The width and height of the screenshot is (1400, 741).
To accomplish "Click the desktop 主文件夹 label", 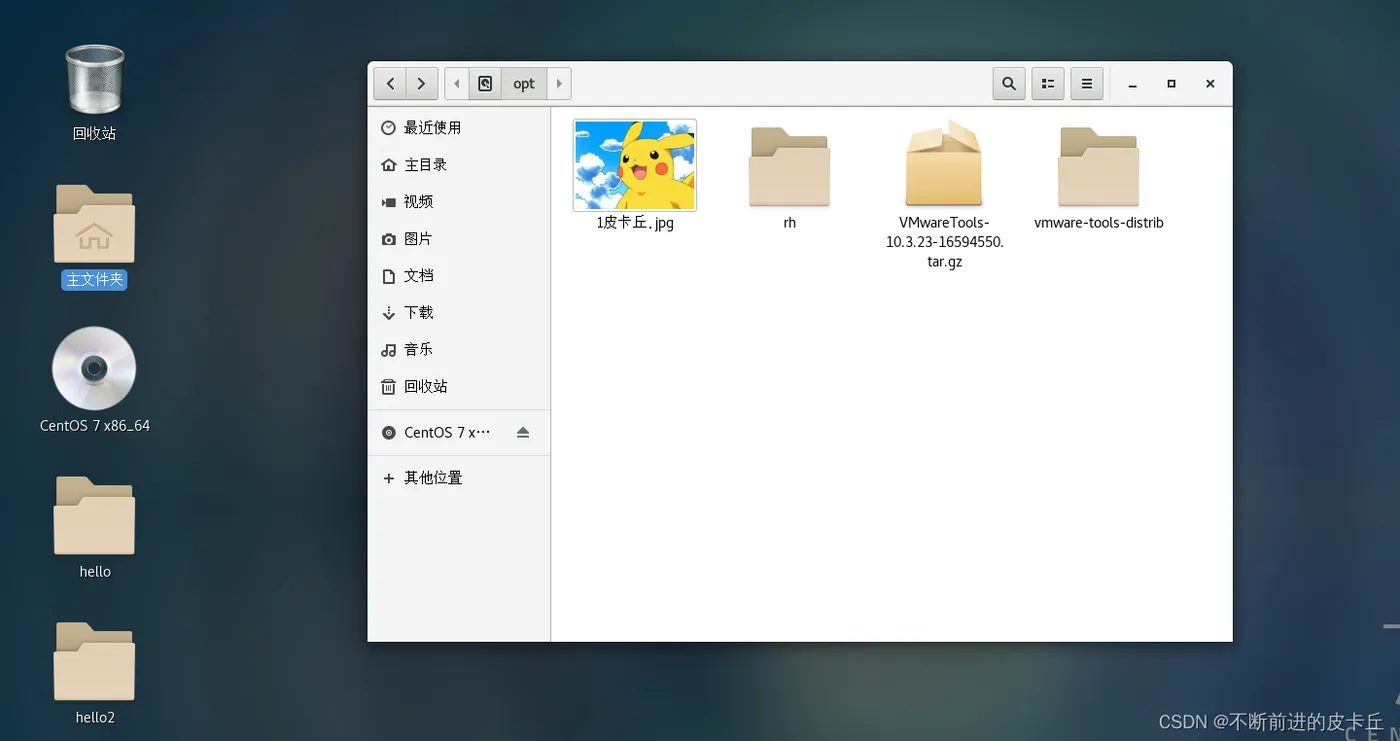I will pos(94,280).
